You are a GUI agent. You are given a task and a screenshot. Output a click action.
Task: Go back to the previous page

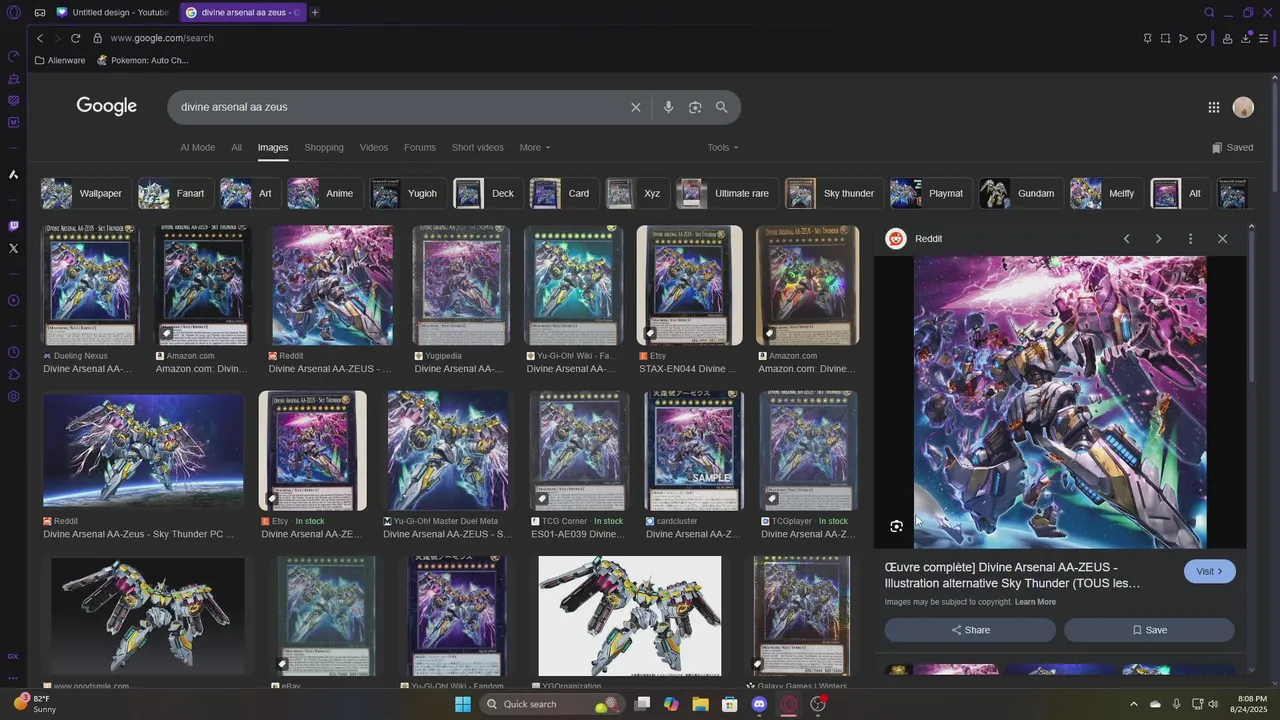(x=40, y=38)
